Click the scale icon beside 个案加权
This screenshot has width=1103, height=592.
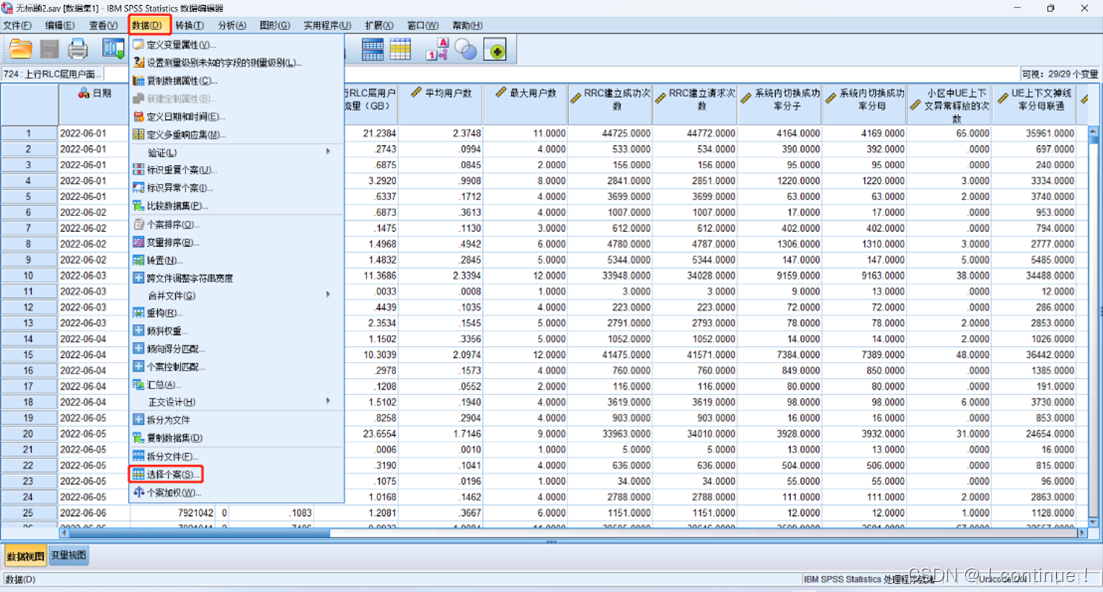click(x=139, y=492)
